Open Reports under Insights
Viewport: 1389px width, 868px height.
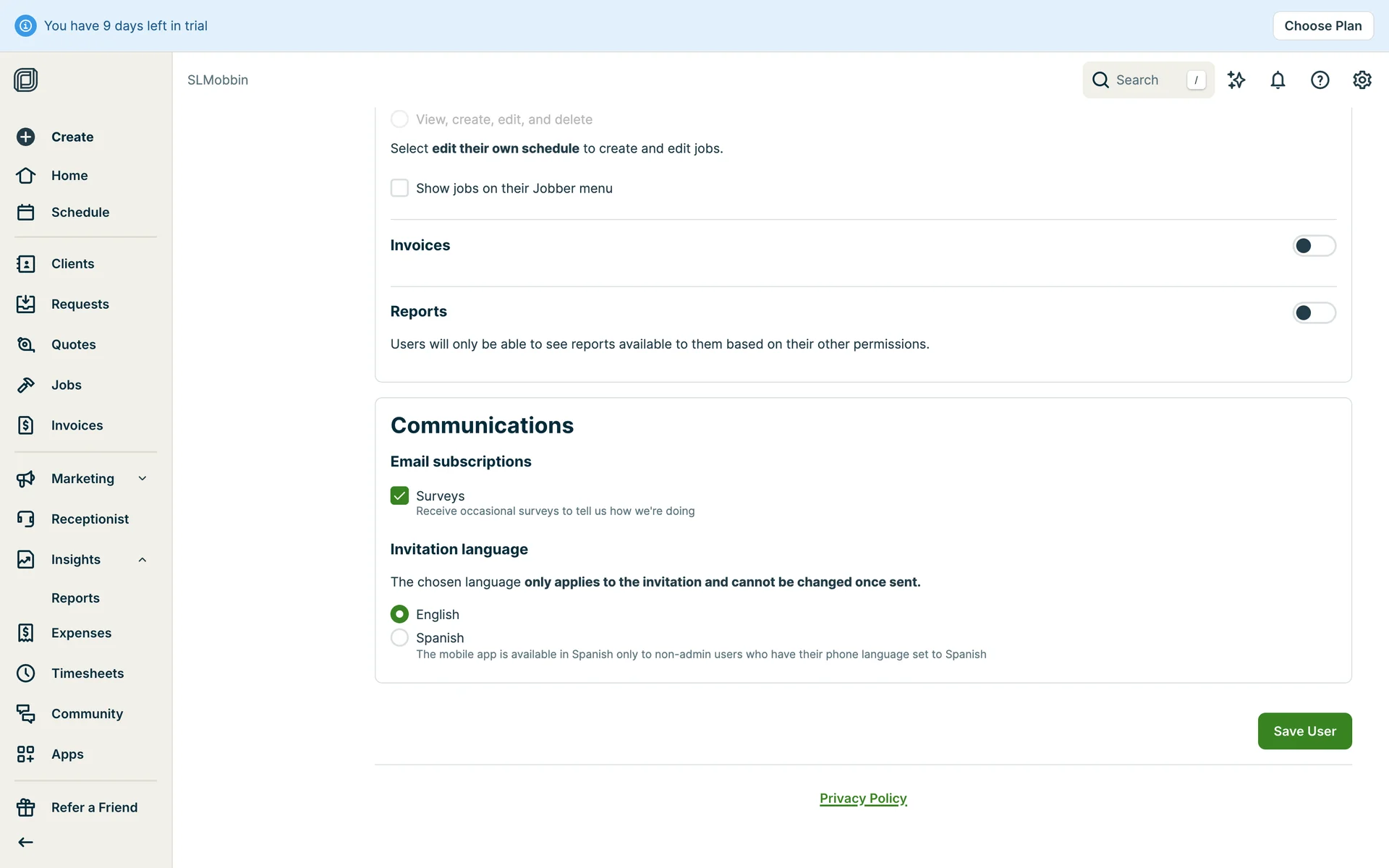75,598
